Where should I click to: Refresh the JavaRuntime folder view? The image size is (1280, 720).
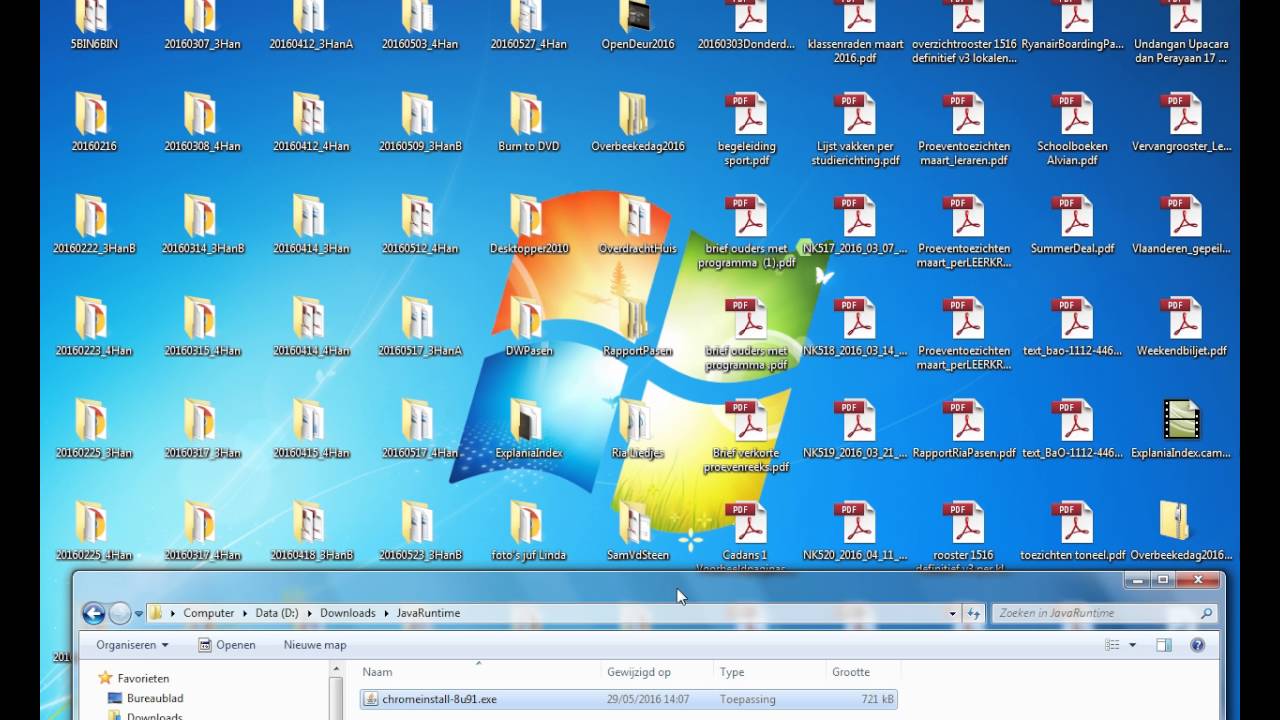click(x=973, y=613)
